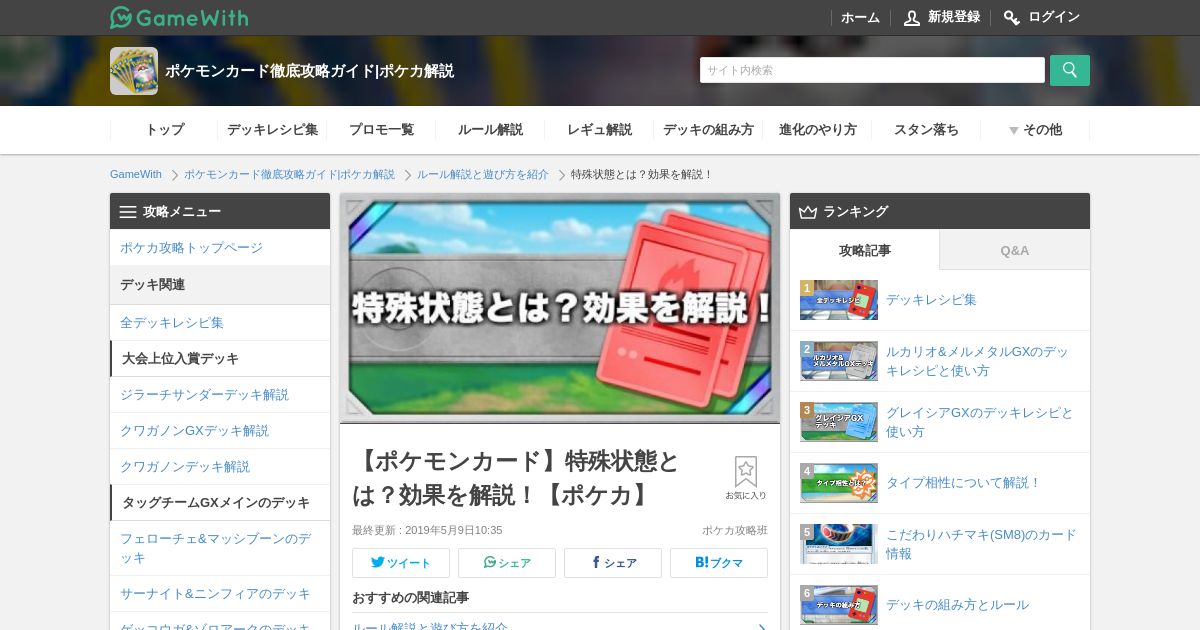Open クワガノンデッキ解説 in the sidebar
This screenshot has height=630, width=1200.
[220, 466]
